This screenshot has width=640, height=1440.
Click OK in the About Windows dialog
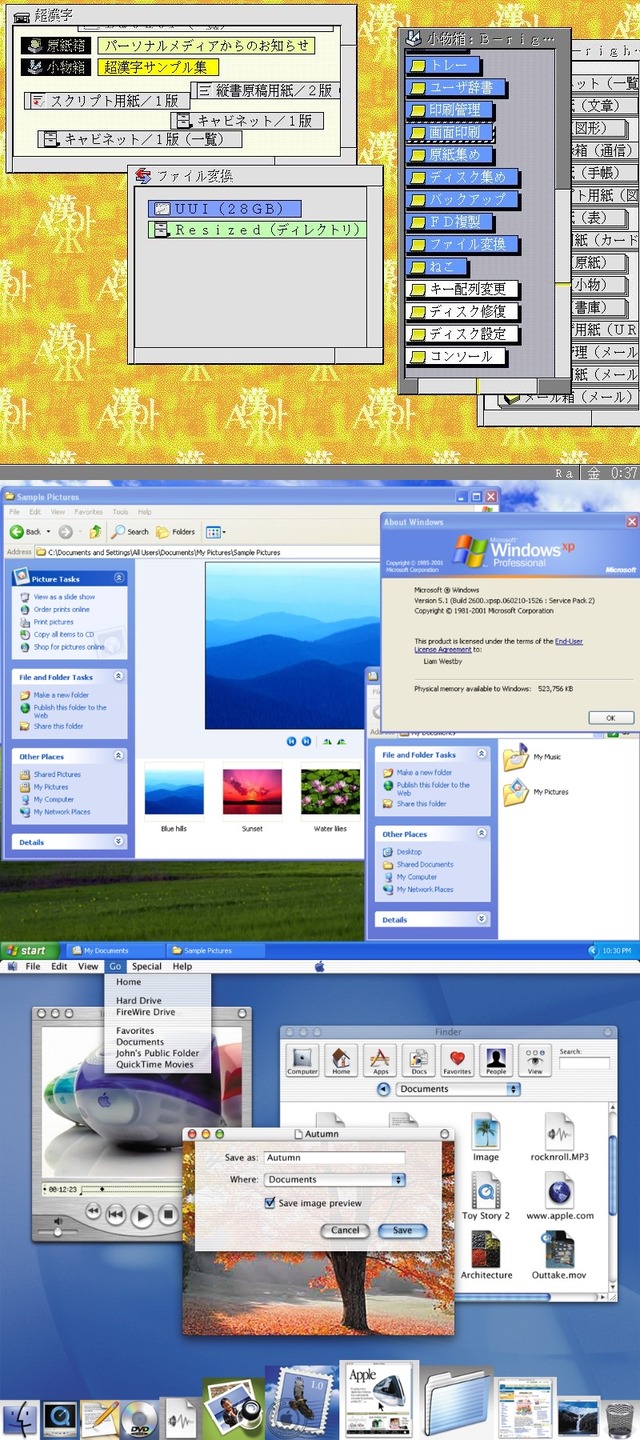pyautogui.click(x=610, y=717)
